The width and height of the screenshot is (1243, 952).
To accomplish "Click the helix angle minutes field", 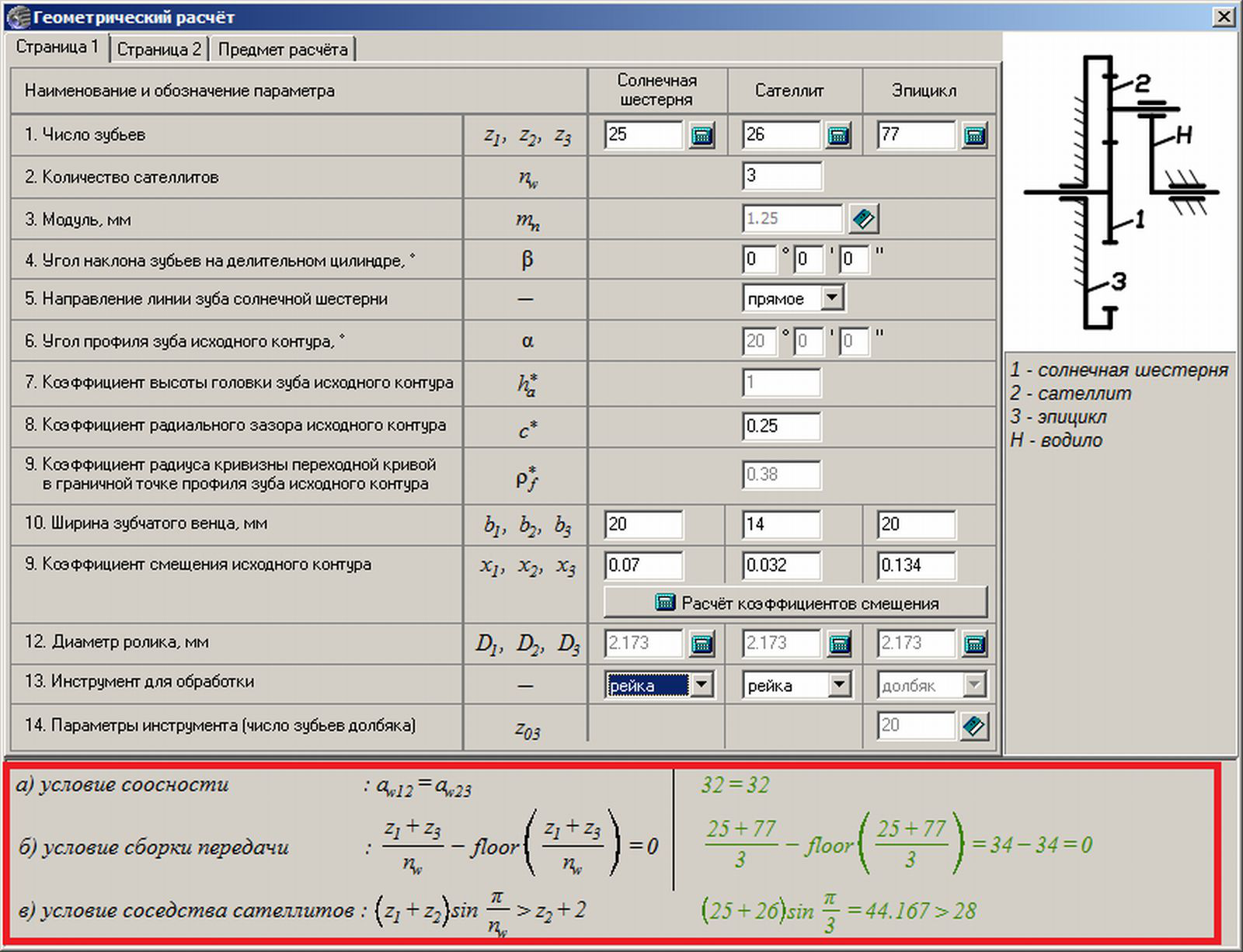I will pyautogui.click(x=809, y=259).
